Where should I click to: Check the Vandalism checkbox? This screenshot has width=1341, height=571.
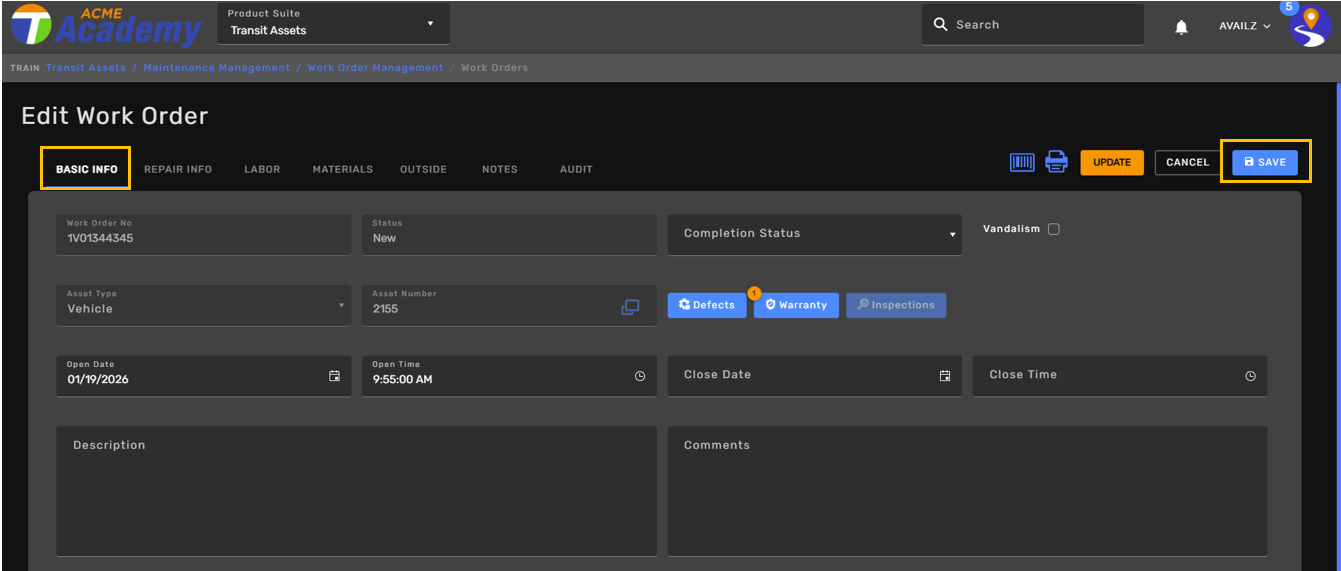[1053, 229]
